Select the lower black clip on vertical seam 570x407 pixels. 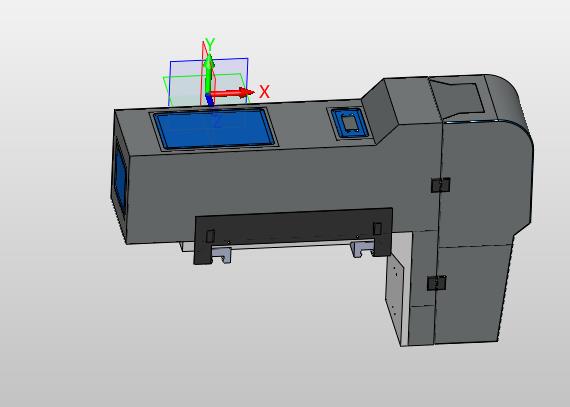point(437,283)
